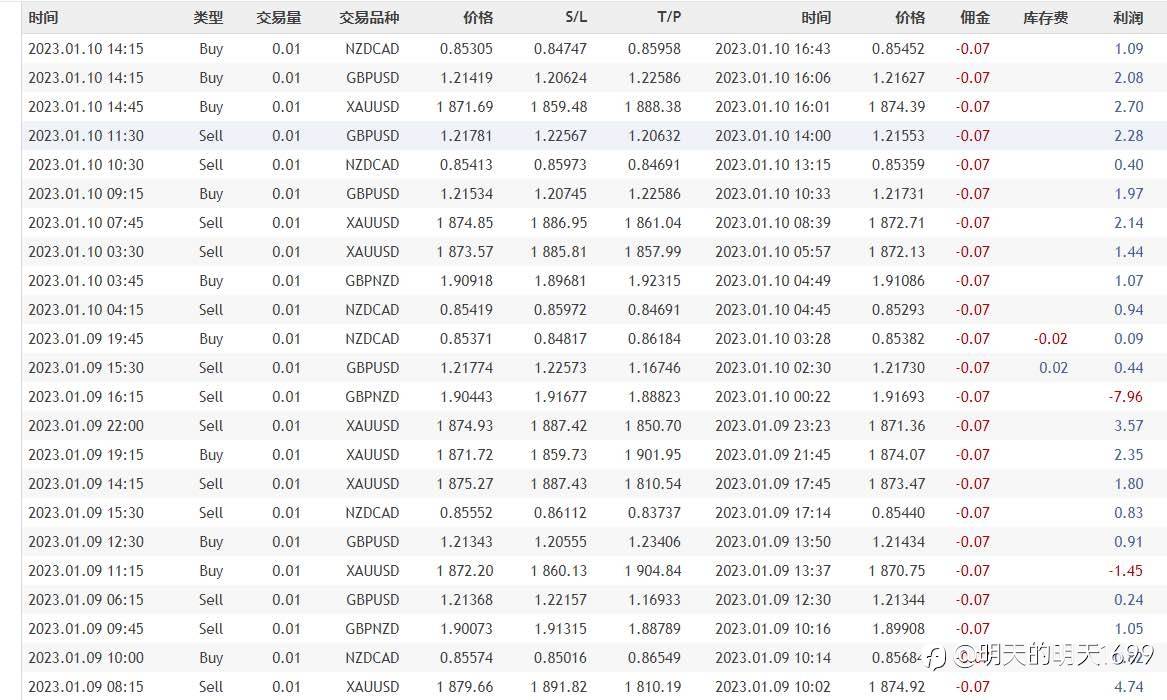
Task: Select the take profit 1 901.95
Action: pos(653,455)
